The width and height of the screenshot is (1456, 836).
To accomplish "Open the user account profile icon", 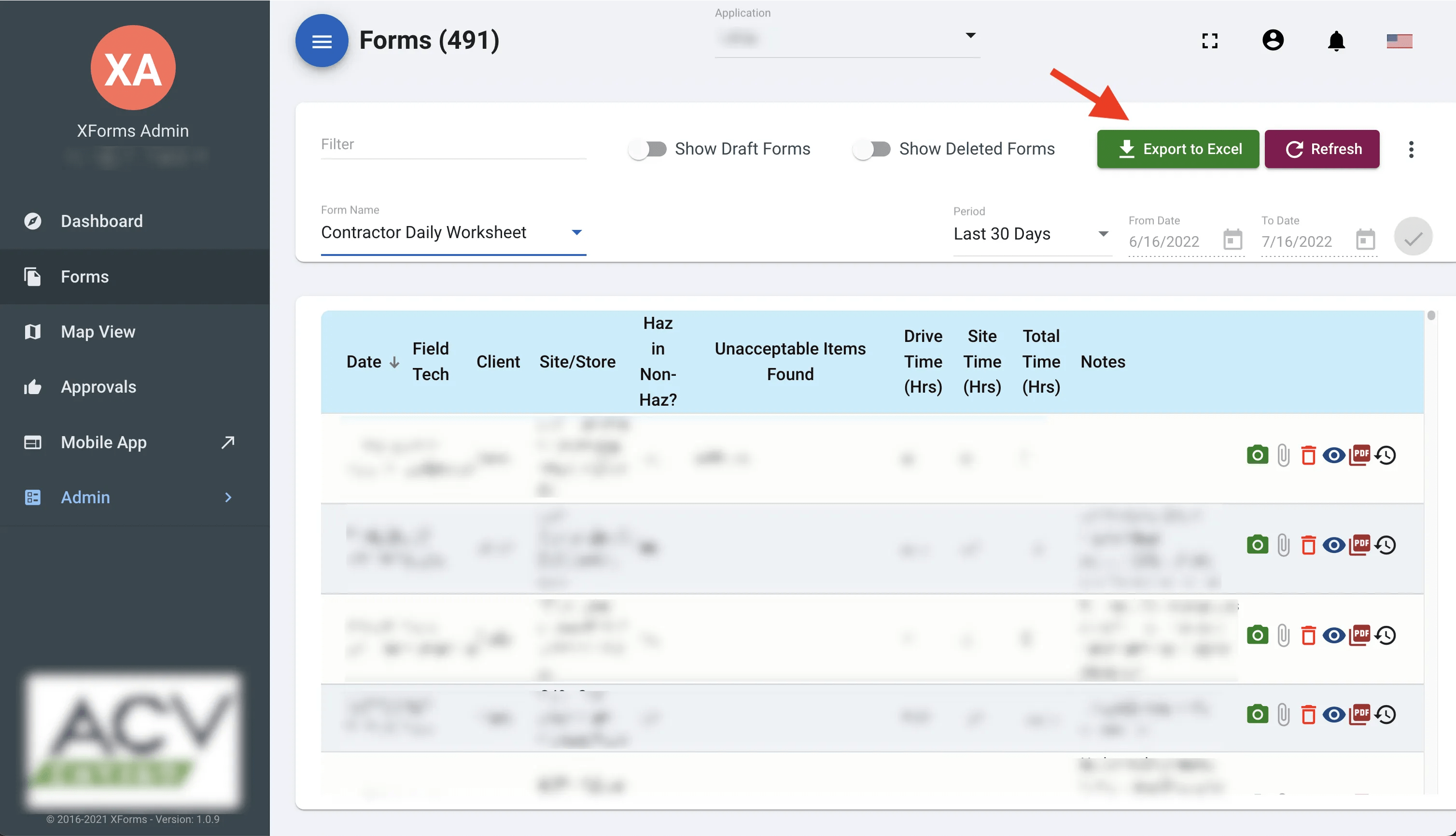I will 1273,40.
